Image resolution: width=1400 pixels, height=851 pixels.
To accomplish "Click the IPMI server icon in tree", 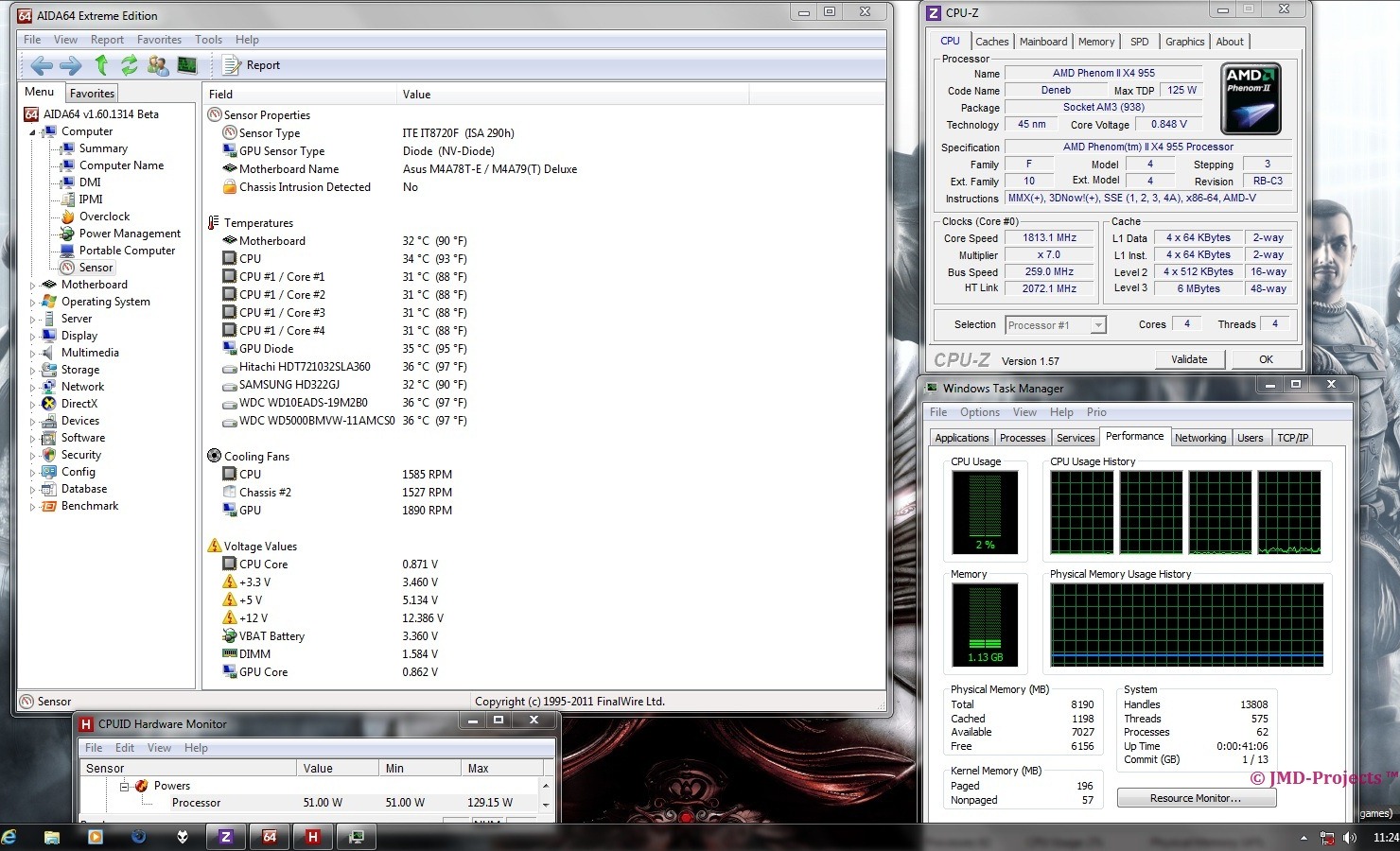I will coord(67,200).
